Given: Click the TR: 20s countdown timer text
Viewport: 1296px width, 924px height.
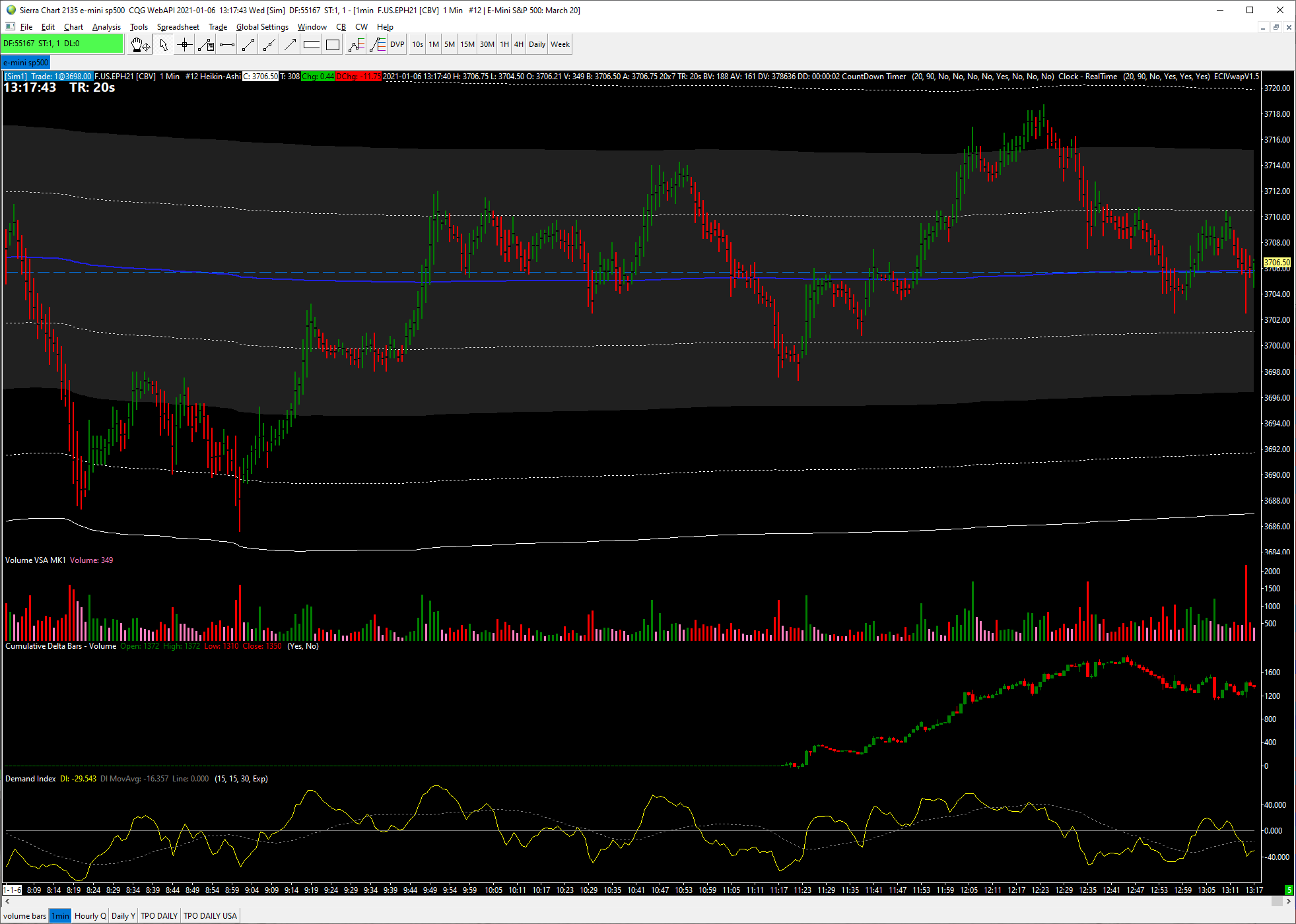Looking at the screenshot, I should 92,88.
